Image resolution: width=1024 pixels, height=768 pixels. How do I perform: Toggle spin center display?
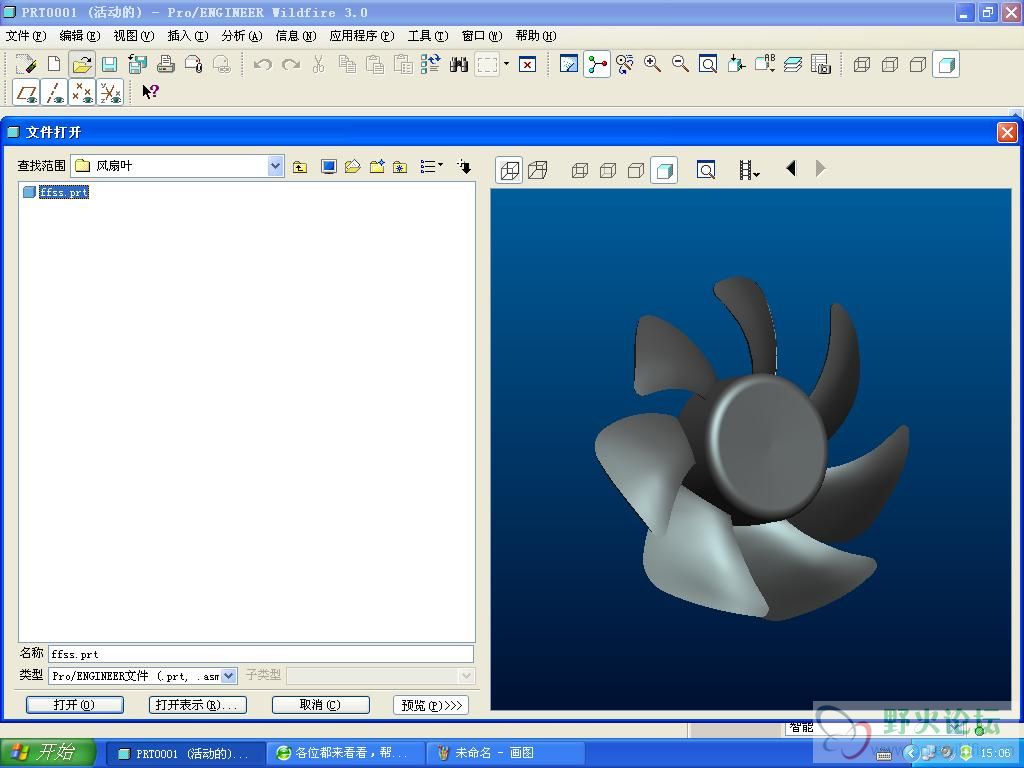pos(597,64)
